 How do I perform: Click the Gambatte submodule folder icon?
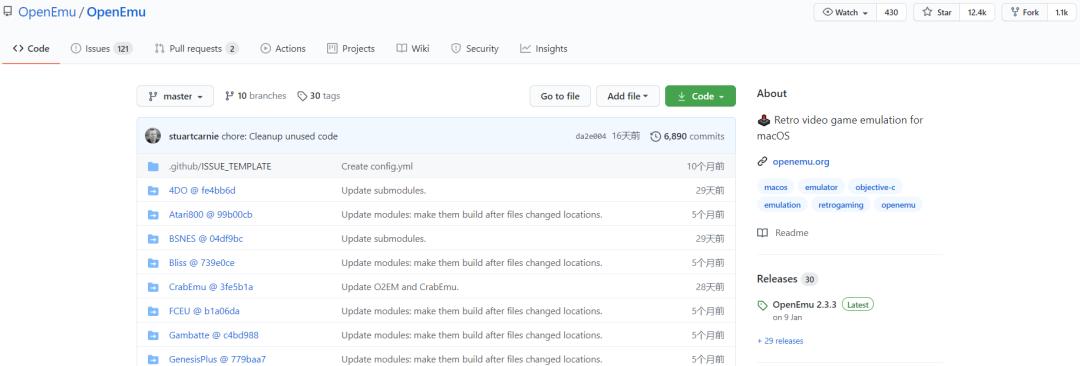tap(153, 335)
